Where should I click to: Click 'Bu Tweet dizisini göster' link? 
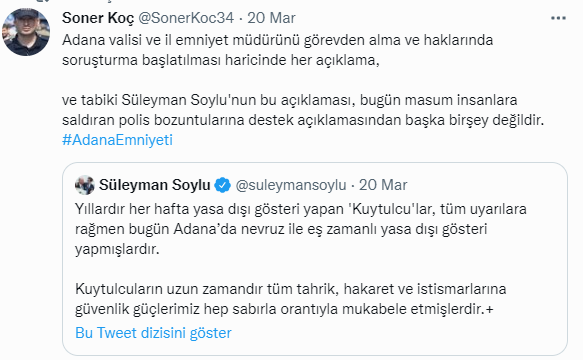pyautogui.click(x=153, y=333)
